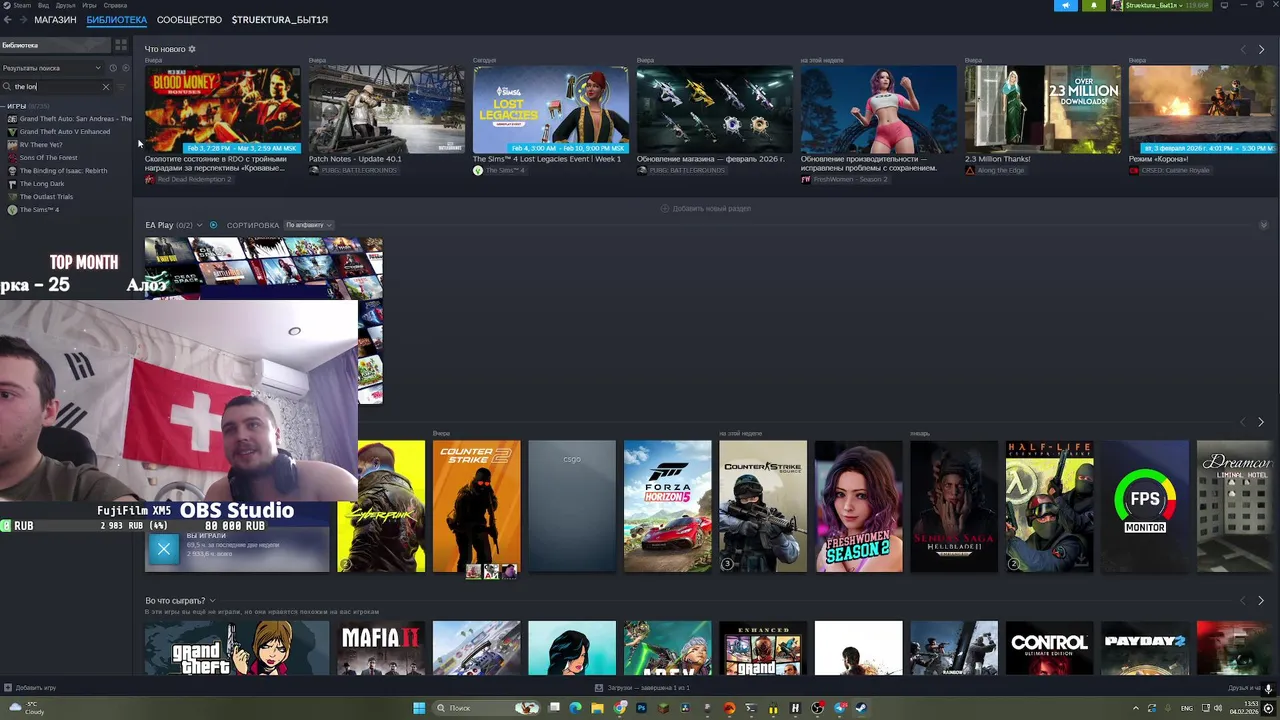Open Control Ultimate Edition cover
The width and height of the screenshot is (1280, 720).
coord(1049,648)
